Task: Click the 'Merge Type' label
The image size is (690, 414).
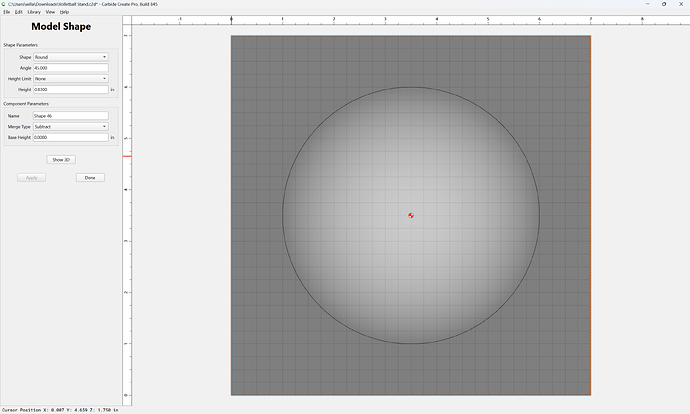Action: [19, 127]
